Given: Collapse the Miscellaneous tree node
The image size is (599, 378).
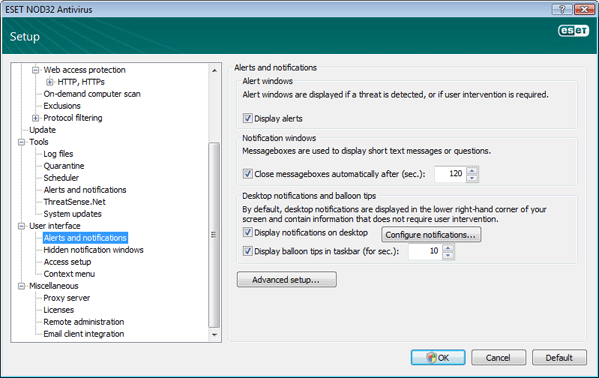Looking at the screenshot, I should (x=21, y=286).
